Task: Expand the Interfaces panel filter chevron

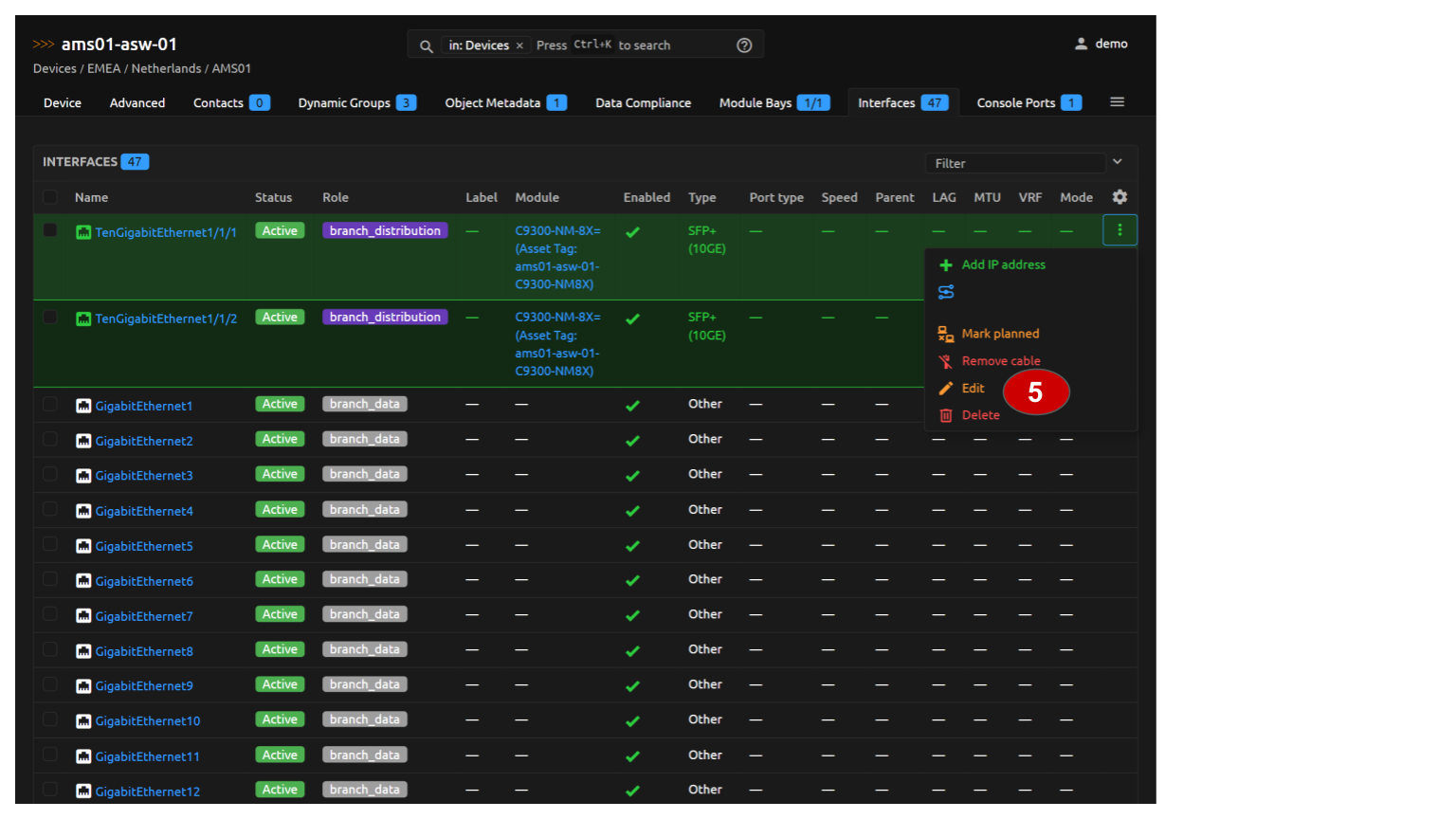Action: click(1118, 162)
